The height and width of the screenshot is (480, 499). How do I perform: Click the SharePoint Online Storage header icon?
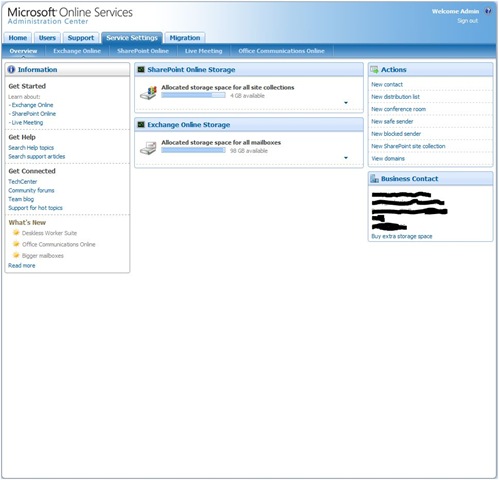click(141, 69)
